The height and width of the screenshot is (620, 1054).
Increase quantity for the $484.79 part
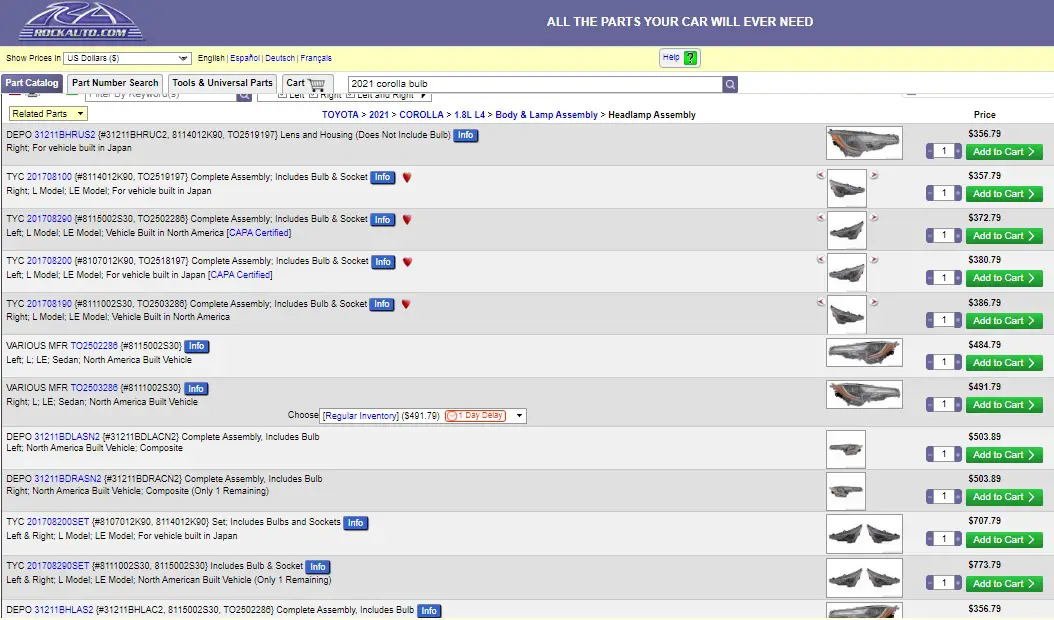[958, 362]
